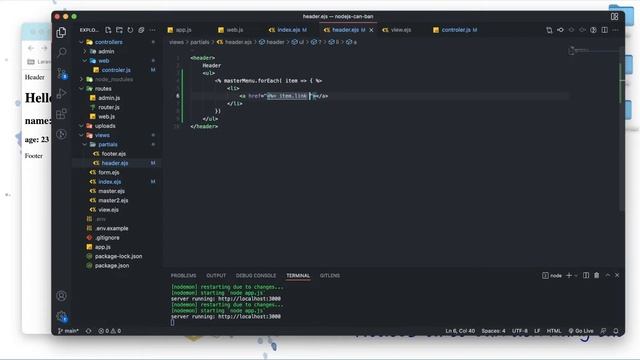Open the Run and Debug view
This screenshot has height=360, width=640.
[62, 93]
